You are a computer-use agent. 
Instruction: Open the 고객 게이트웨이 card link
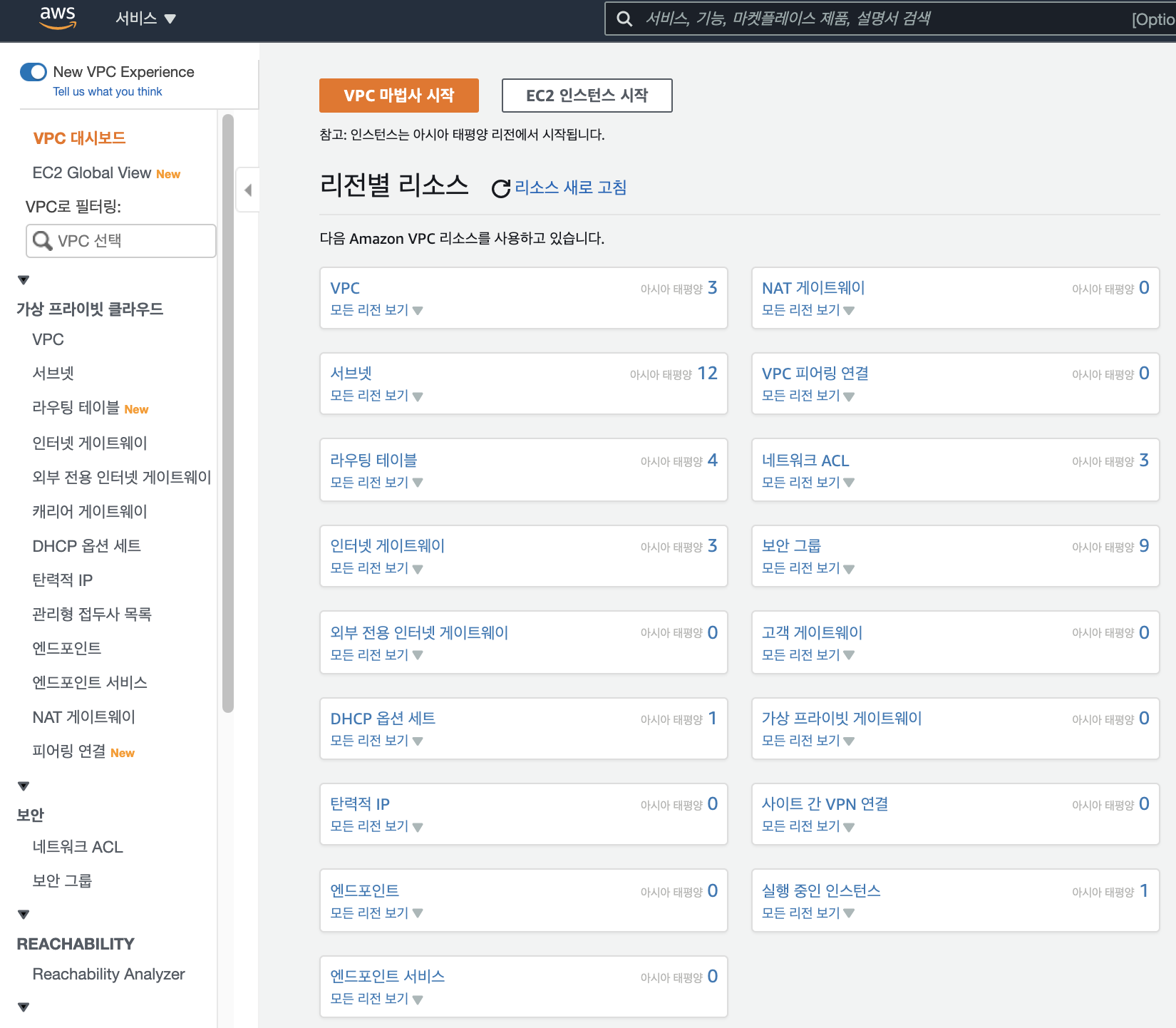(813, 633)
